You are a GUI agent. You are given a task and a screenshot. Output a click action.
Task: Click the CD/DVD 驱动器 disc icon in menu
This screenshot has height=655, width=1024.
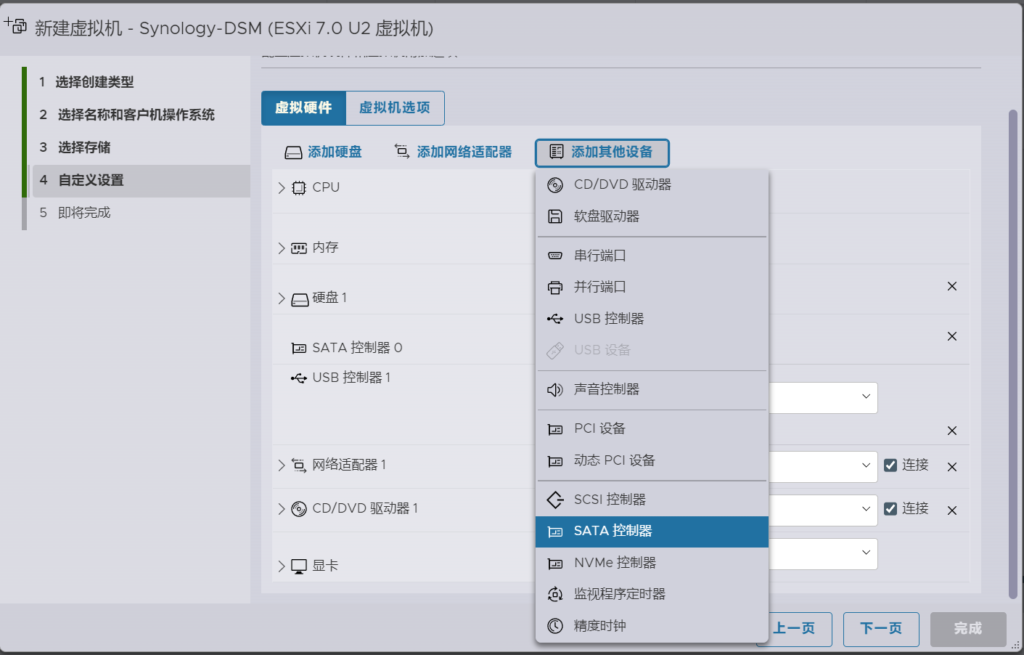pos(554,185)
